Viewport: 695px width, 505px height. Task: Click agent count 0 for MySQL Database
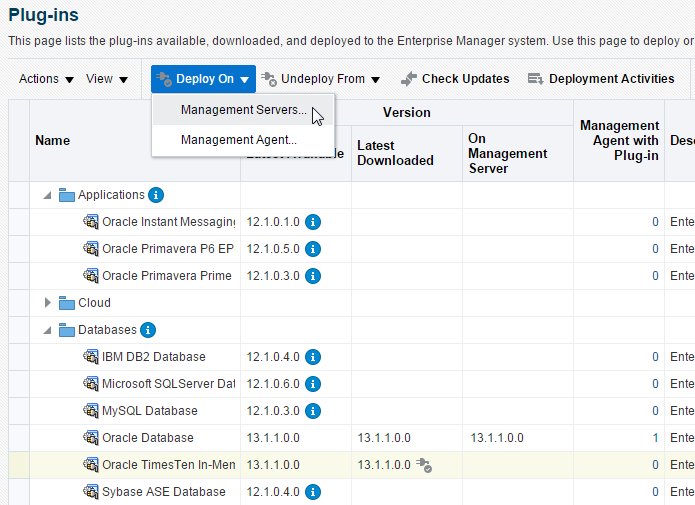coord(655,411)
